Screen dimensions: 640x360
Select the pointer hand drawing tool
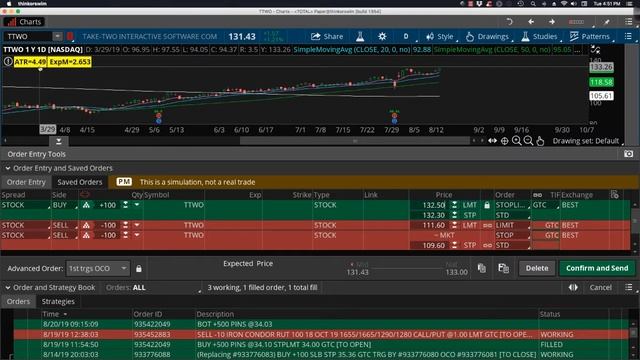540,141
